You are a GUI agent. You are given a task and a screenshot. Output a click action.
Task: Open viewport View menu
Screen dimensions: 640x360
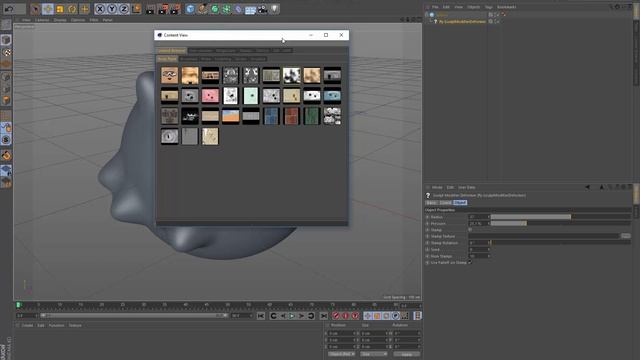tap(26, 20)
